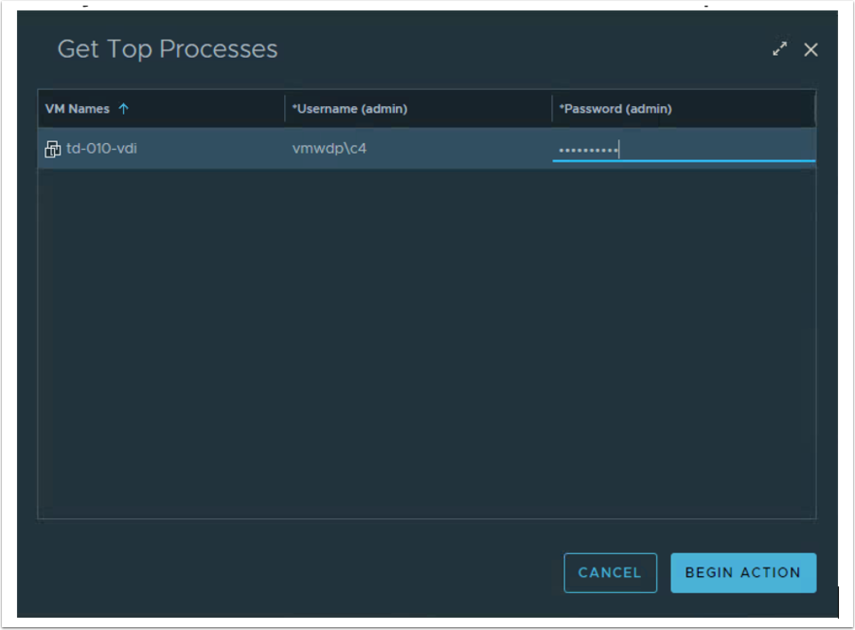Click divider between Username and Password columns
This screenshot has width=855, height=630.
pyautogui.click(x=552, y=109)
